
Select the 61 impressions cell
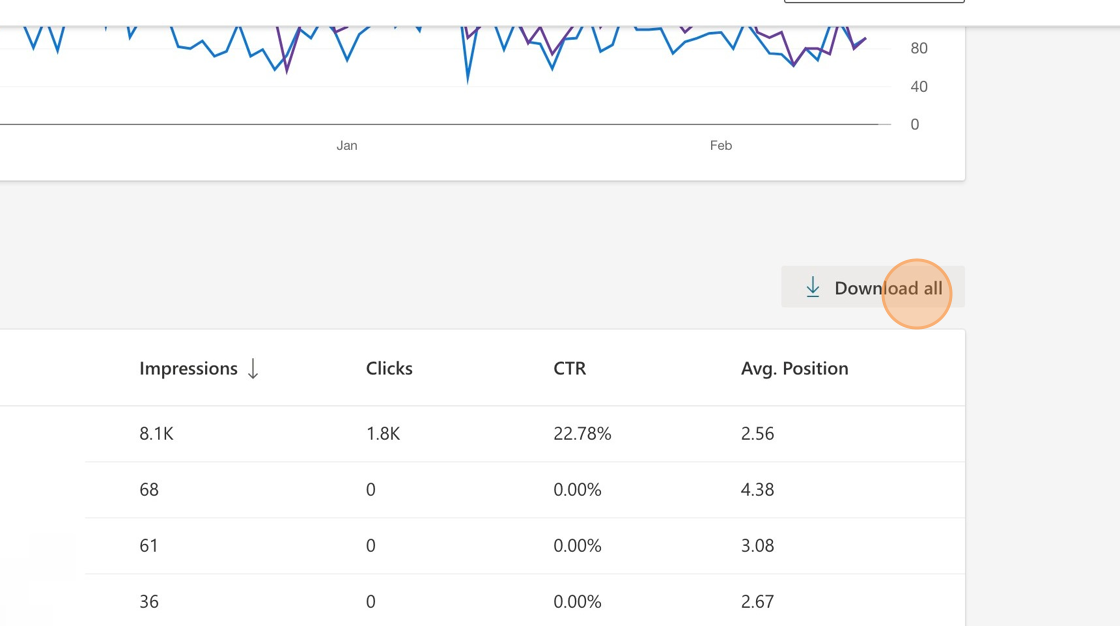pyautogui.click(x=149, y=546)
